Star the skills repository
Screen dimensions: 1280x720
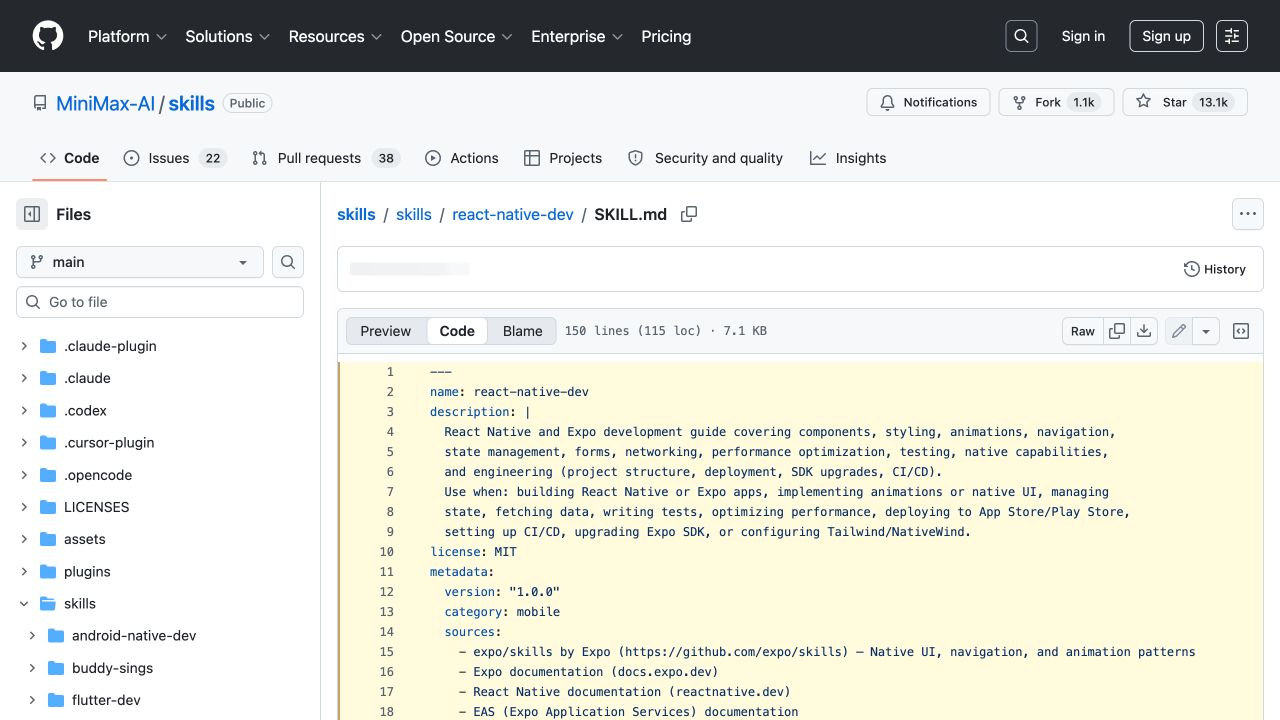tap(1185, 102)
